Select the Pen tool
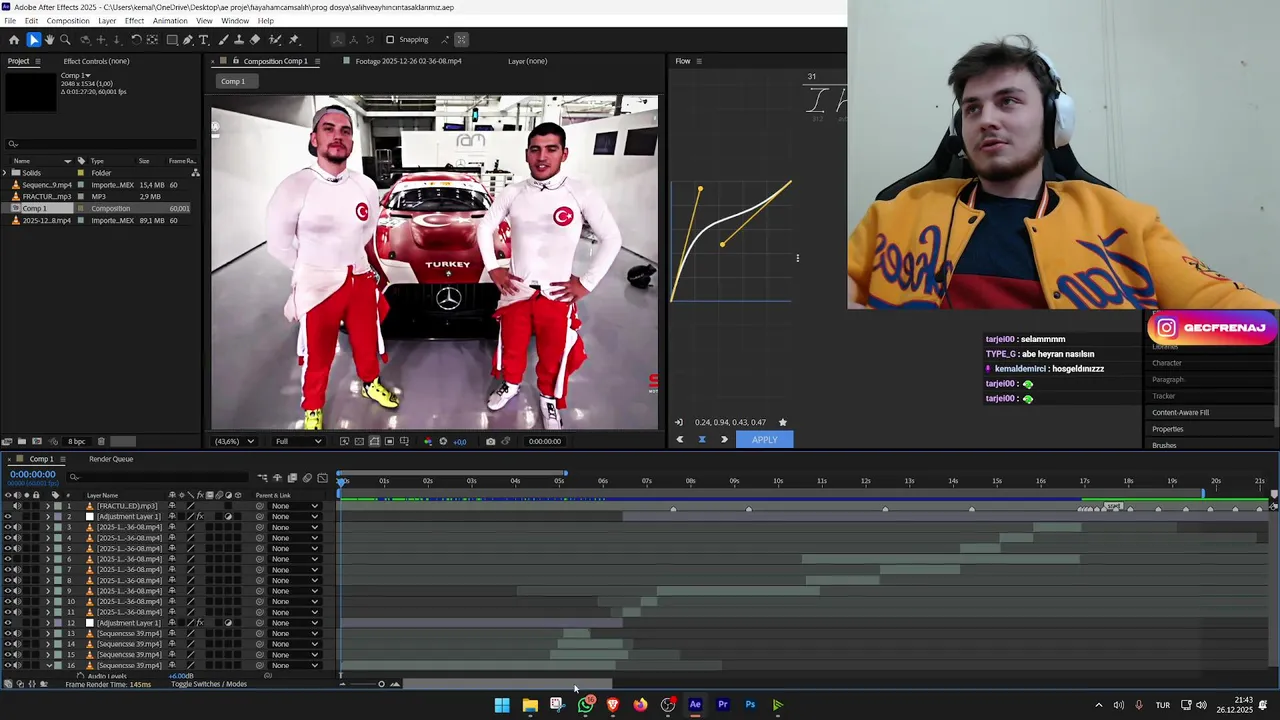This screenshot has height=720, width=1280. pos(188,40)
